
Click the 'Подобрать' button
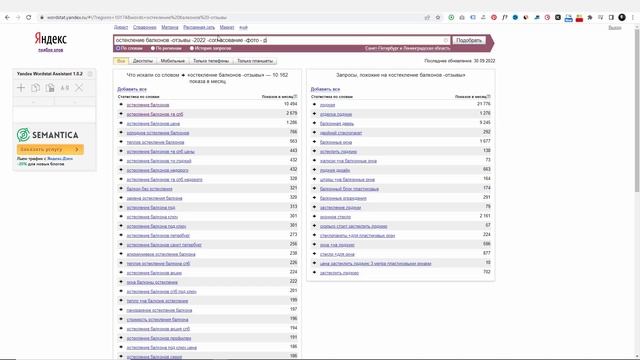(469, 40)
